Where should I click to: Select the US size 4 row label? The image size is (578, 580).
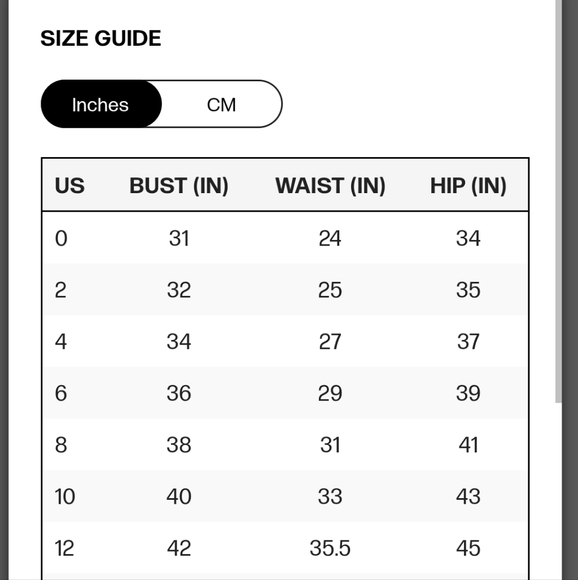61,341
